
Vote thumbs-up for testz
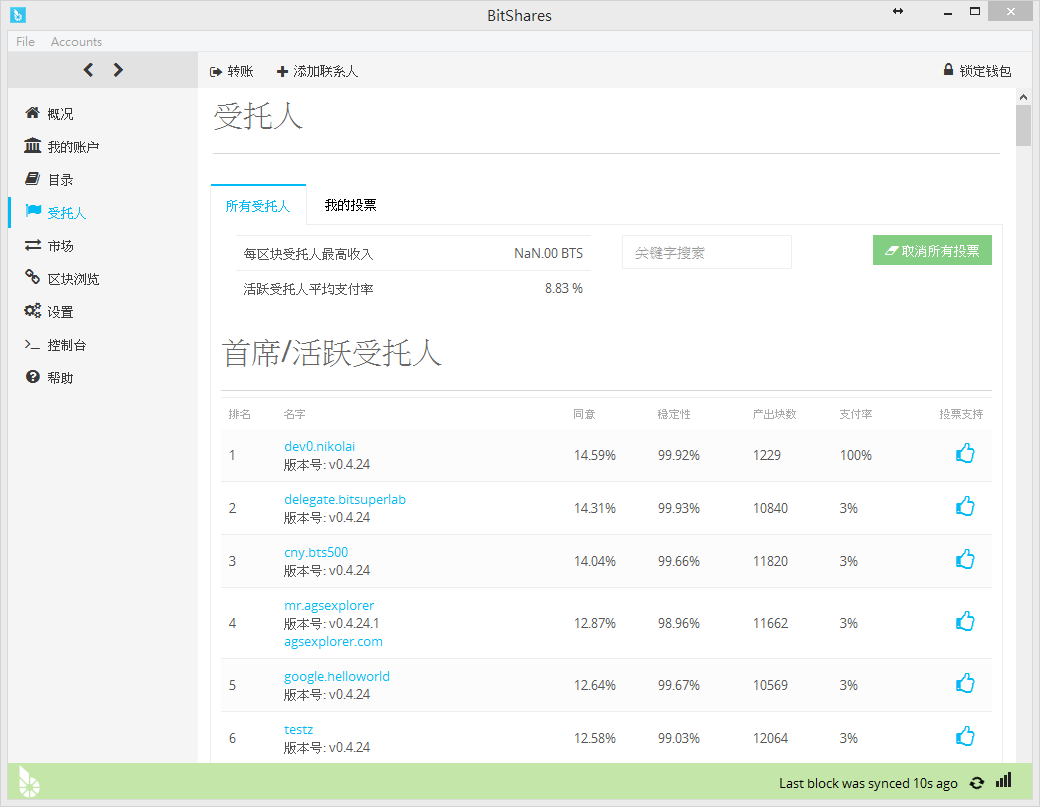tap(965, 736)
